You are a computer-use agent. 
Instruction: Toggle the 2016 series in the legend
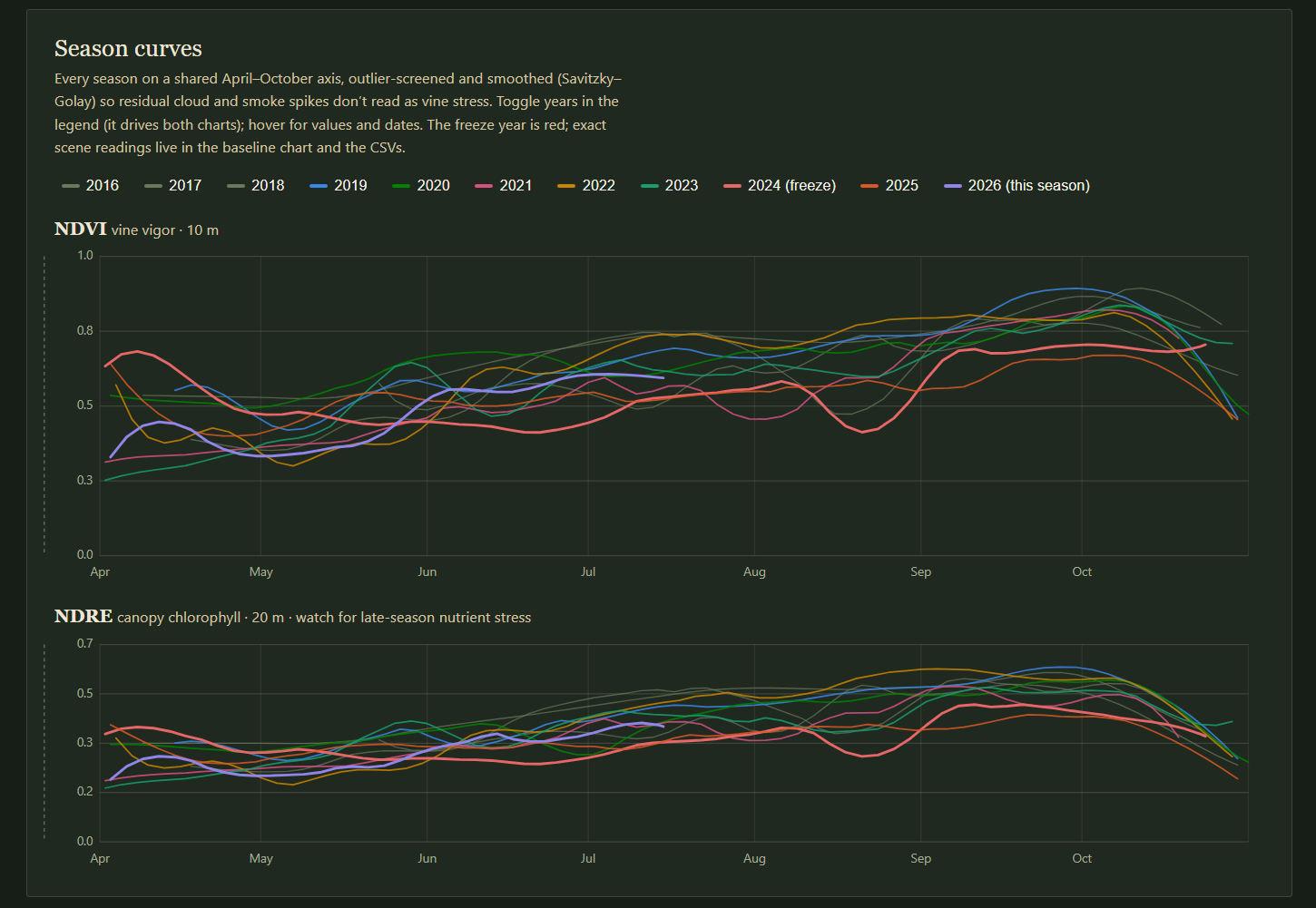click(91, 185)
